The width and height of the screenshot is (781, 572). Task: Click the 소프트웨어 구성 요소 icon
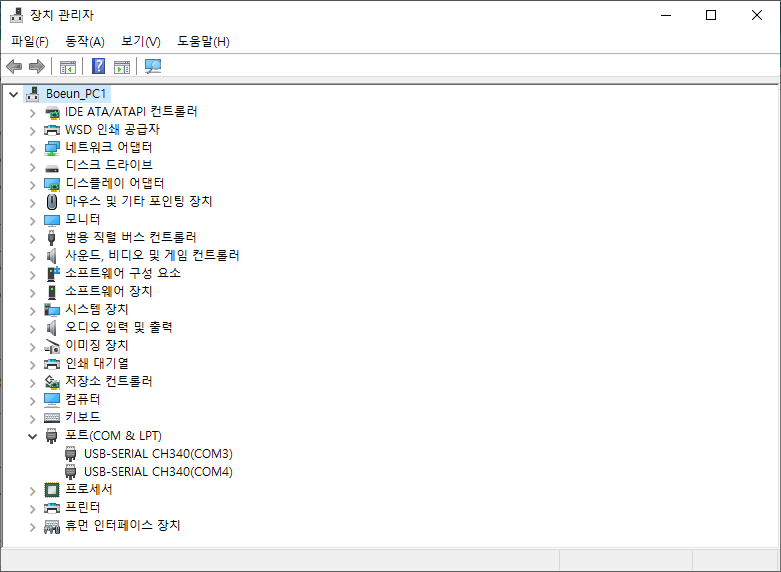pyautogui.click(x=53, y=274)
